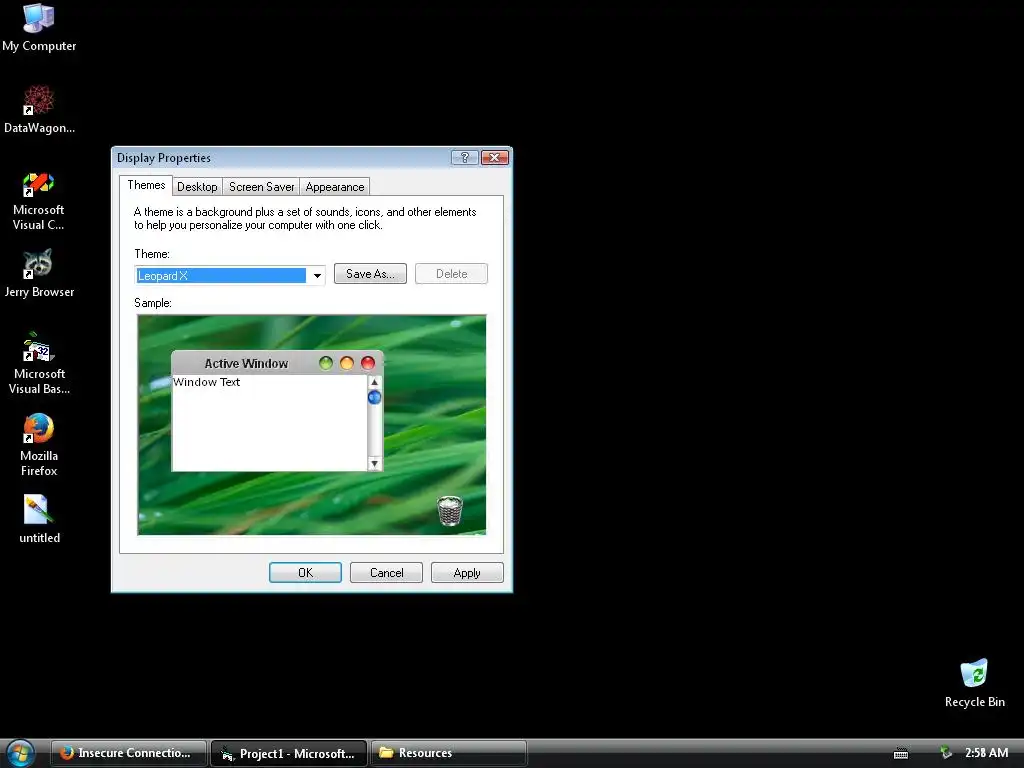Expand the Theme dropdown arrow
This screenshot has width=1024, height=768.
(317, 276)
